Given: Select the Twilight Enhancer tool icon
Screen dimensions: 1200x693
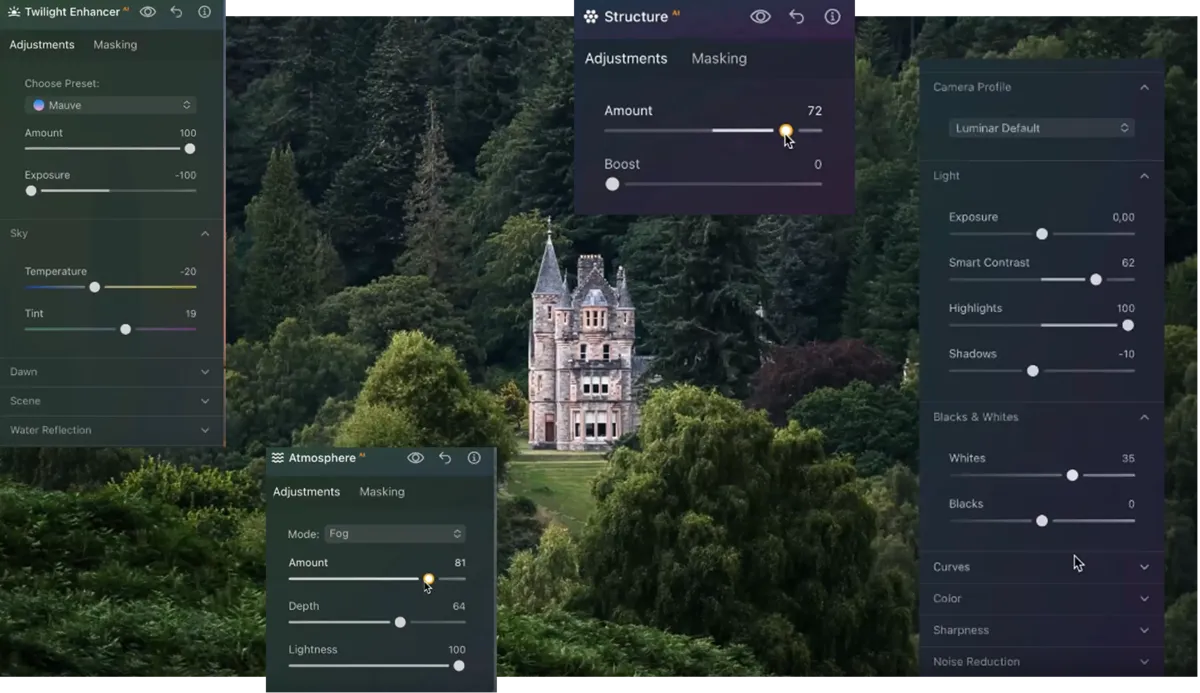Looking at the screenshot, I should coord(12,12).
